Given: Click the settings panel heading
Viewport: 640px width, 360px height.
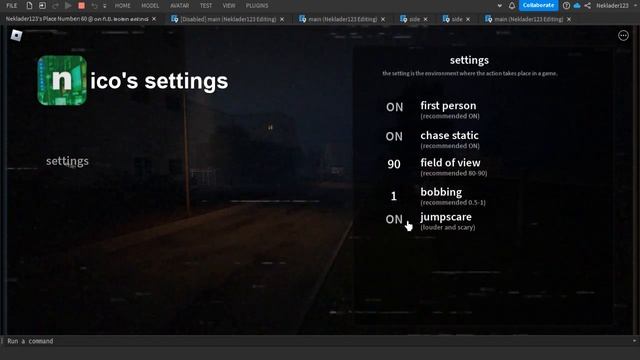Looking at the screenshot, I should click(x=469, y=60).
